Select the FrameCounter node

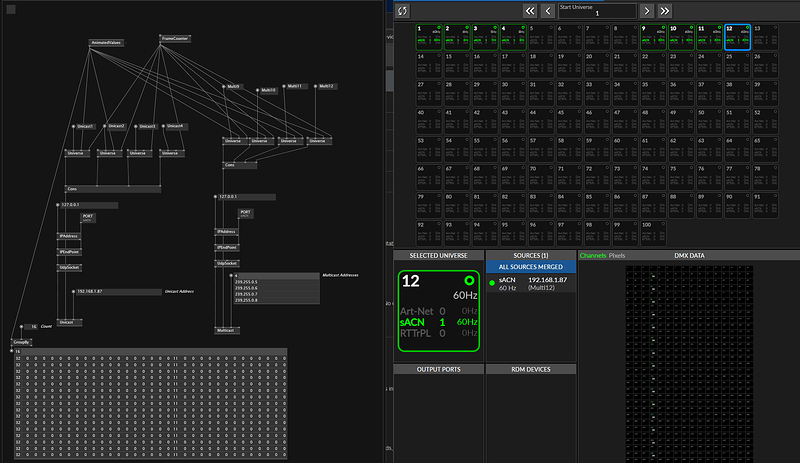(175, 39)
